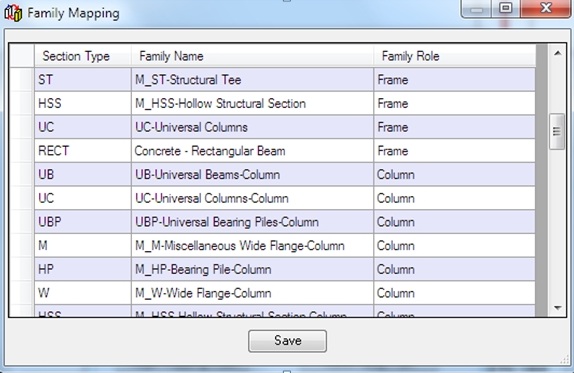Click the Family Mapping app icon in title bar

click(13, 14)
